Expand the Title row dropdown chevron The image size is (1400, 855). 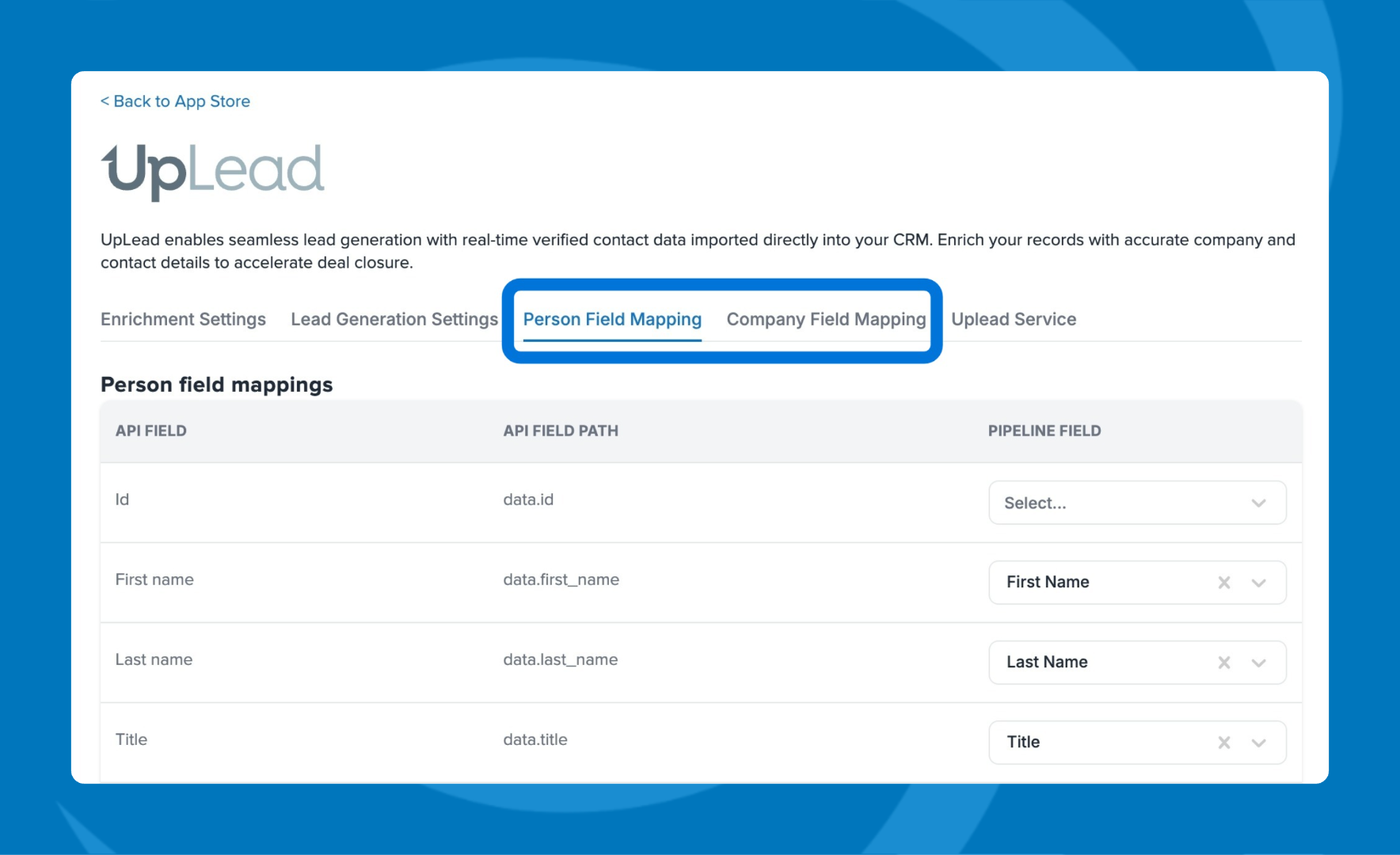[1258, 743]
